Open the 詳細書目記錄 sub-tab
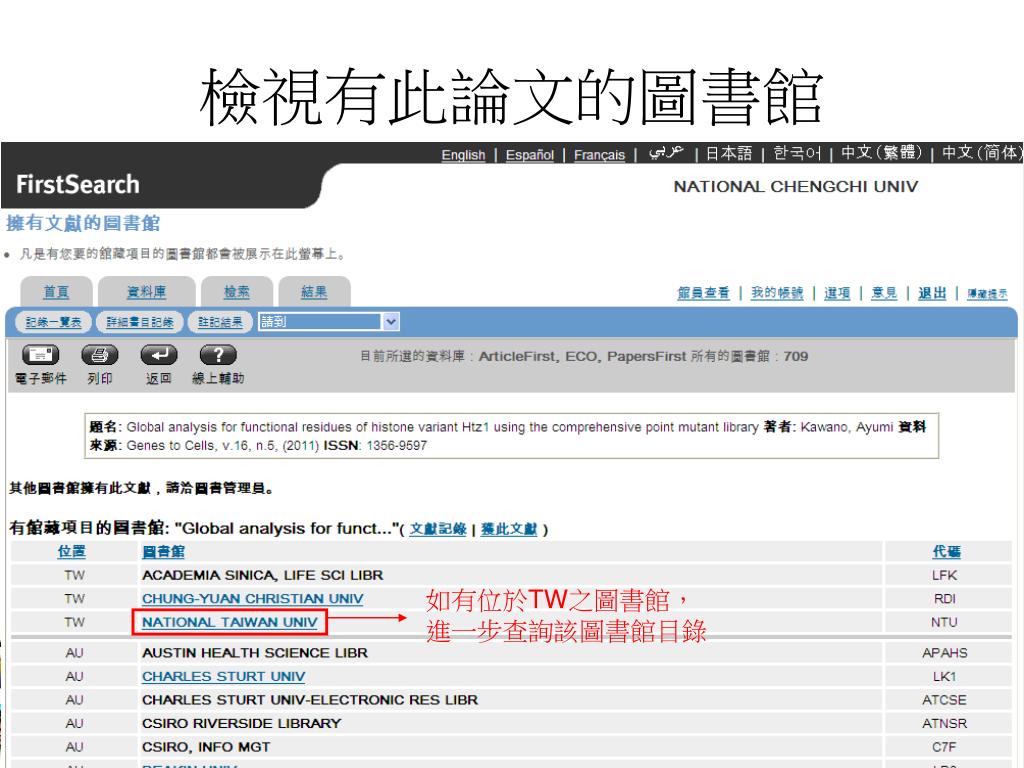Viewport: 1024px width, 768px height. point(140,322)
